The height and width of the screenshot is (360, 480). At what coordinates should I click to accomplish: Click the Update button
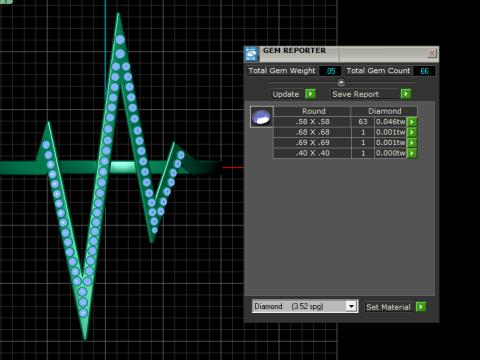288,94
